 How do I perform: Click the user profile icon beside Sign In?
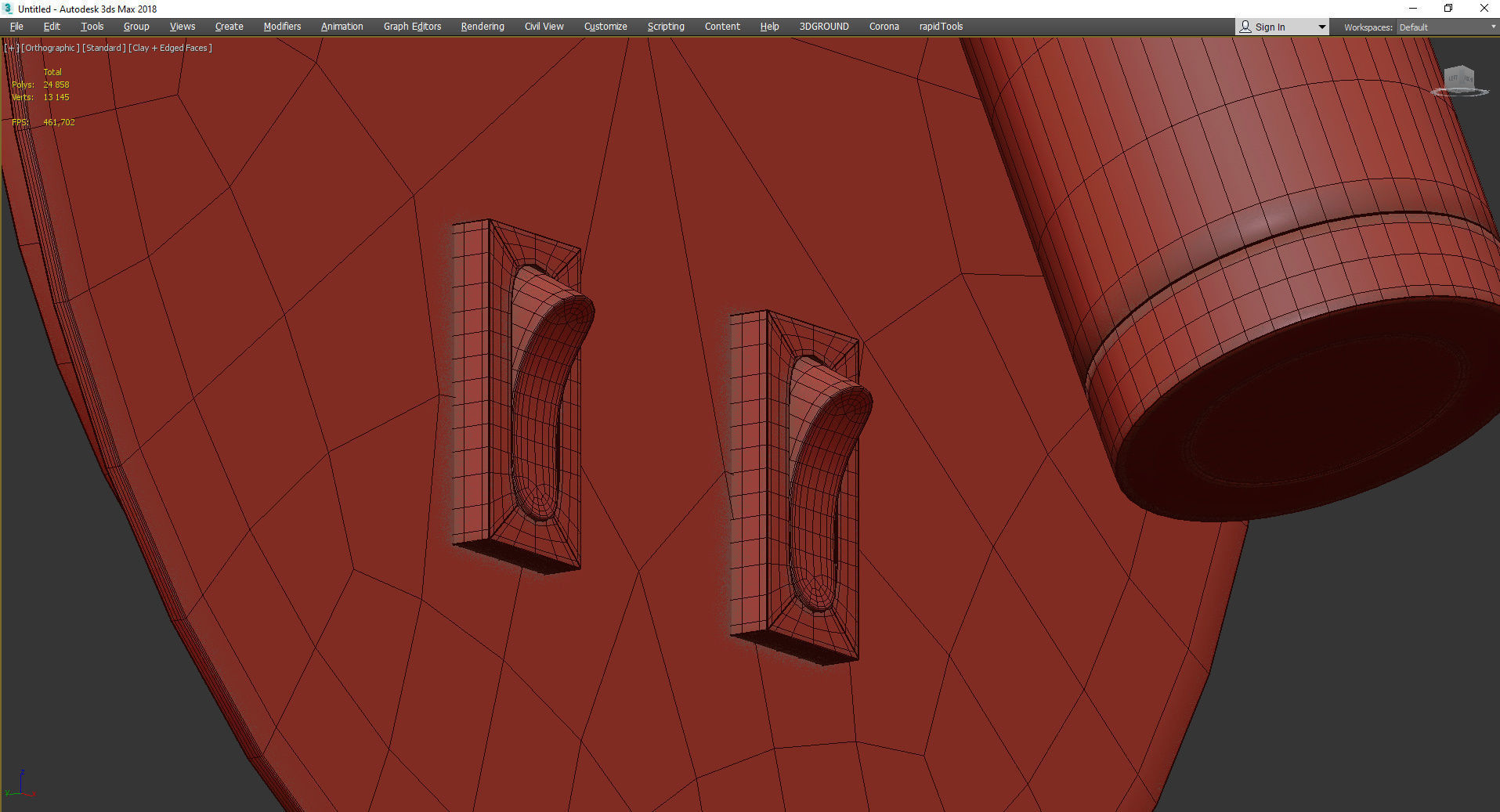[1245, 27]
